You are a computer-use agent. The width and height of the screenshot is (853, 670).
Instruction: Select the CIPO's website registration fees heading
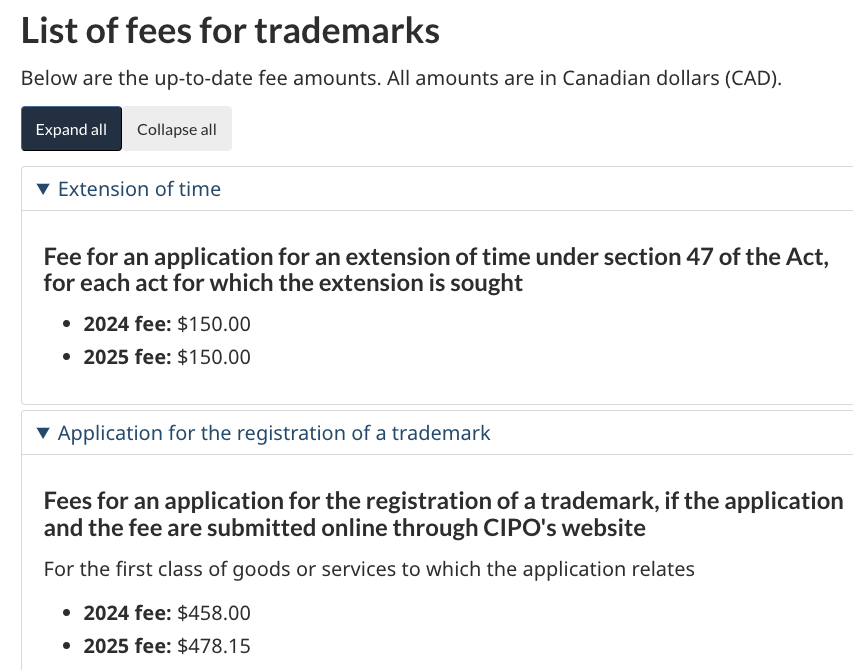pyautogui.click(x=443, y=514)
